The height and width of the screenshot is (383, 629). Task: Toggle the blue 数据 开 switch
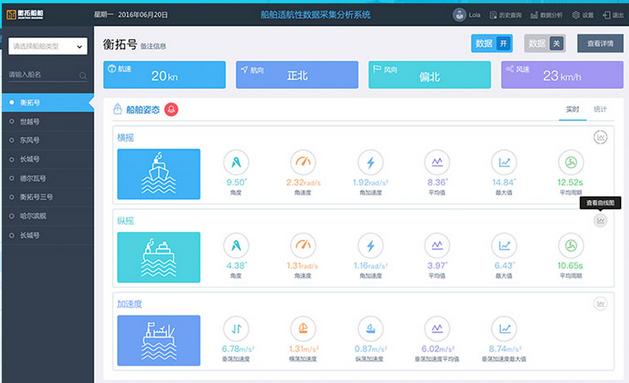tap(492, 43)
